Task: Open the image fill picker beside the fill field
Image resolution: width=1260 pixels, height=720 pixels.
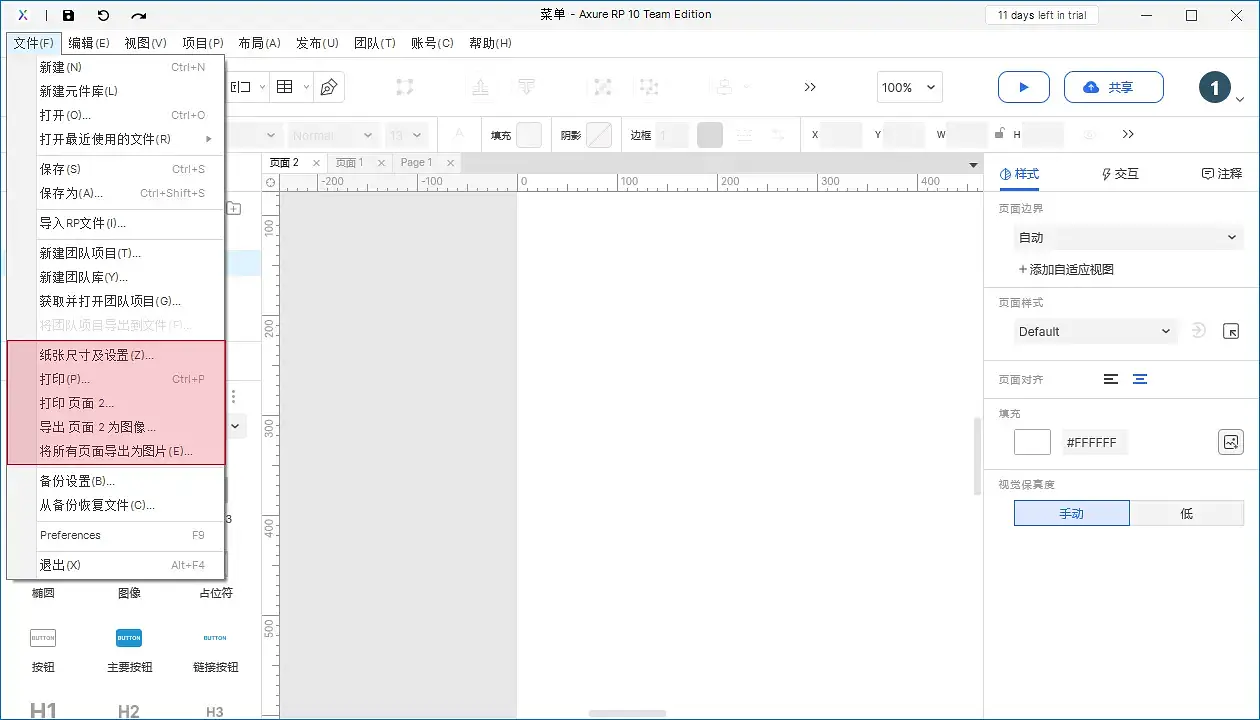Action: [x=1231, y=441]
